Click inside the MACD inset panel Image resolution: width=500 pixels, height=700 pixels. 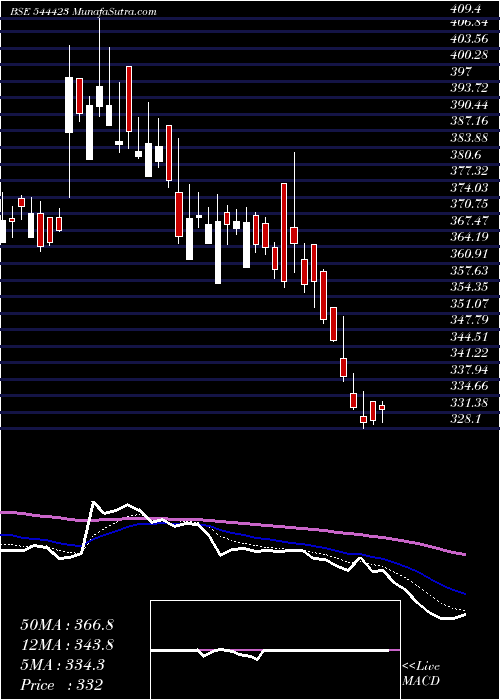click(x=275, y=650)
